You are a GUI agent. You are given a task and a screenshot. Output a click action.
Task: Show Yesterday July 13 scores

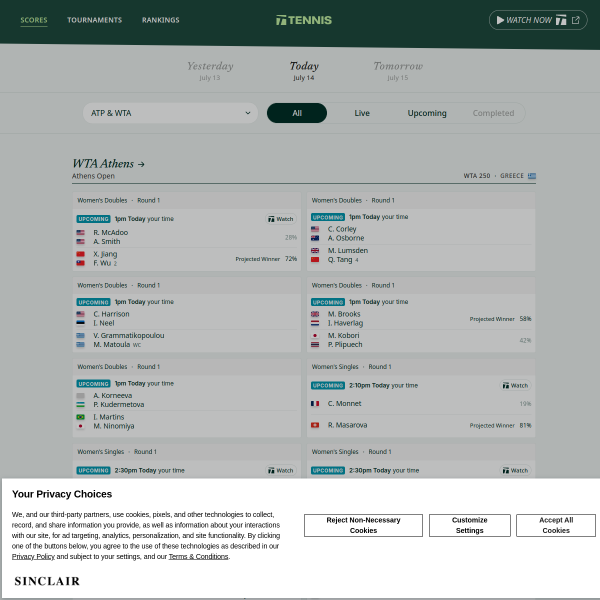click(x=210, y=71)
